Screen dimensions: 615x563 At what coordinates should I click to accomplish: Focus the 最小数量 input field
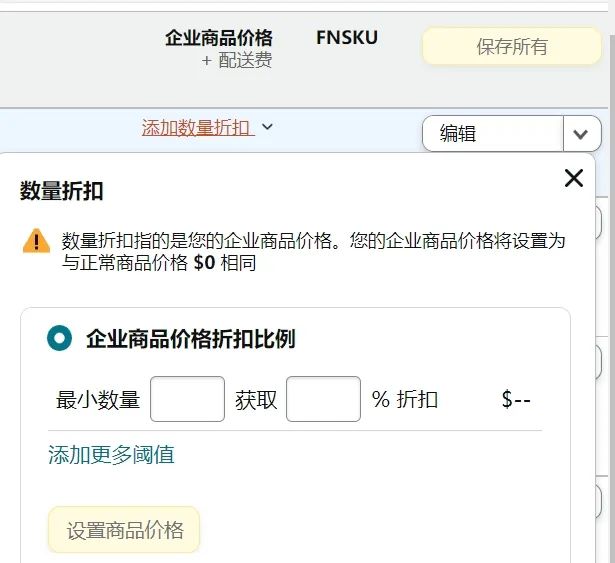tap(187, 399)
